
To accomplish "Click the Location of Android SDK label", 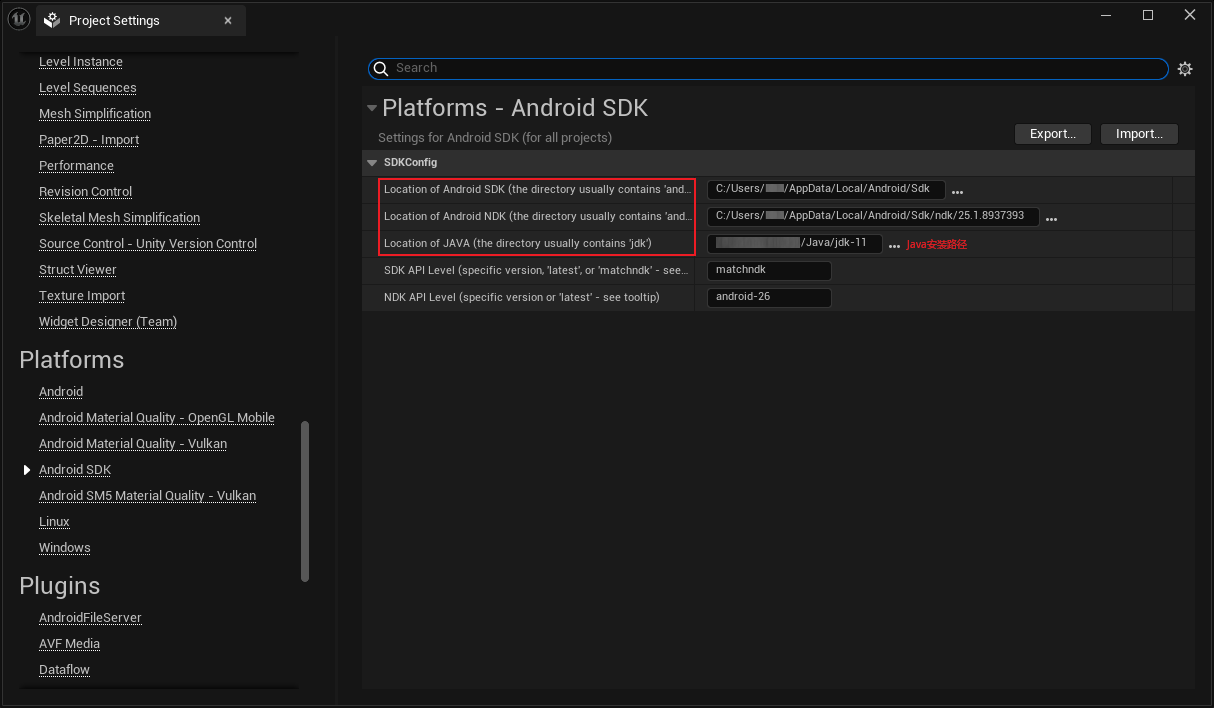I will 537,190.
